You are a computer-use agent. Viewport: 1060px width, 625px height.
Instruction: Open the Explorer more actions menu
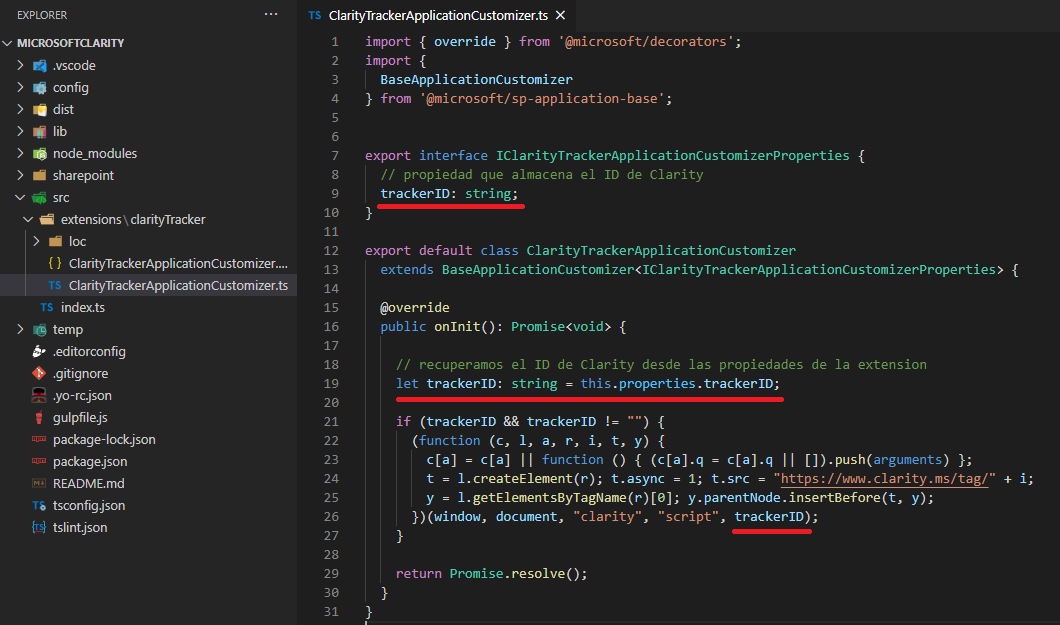270,14
